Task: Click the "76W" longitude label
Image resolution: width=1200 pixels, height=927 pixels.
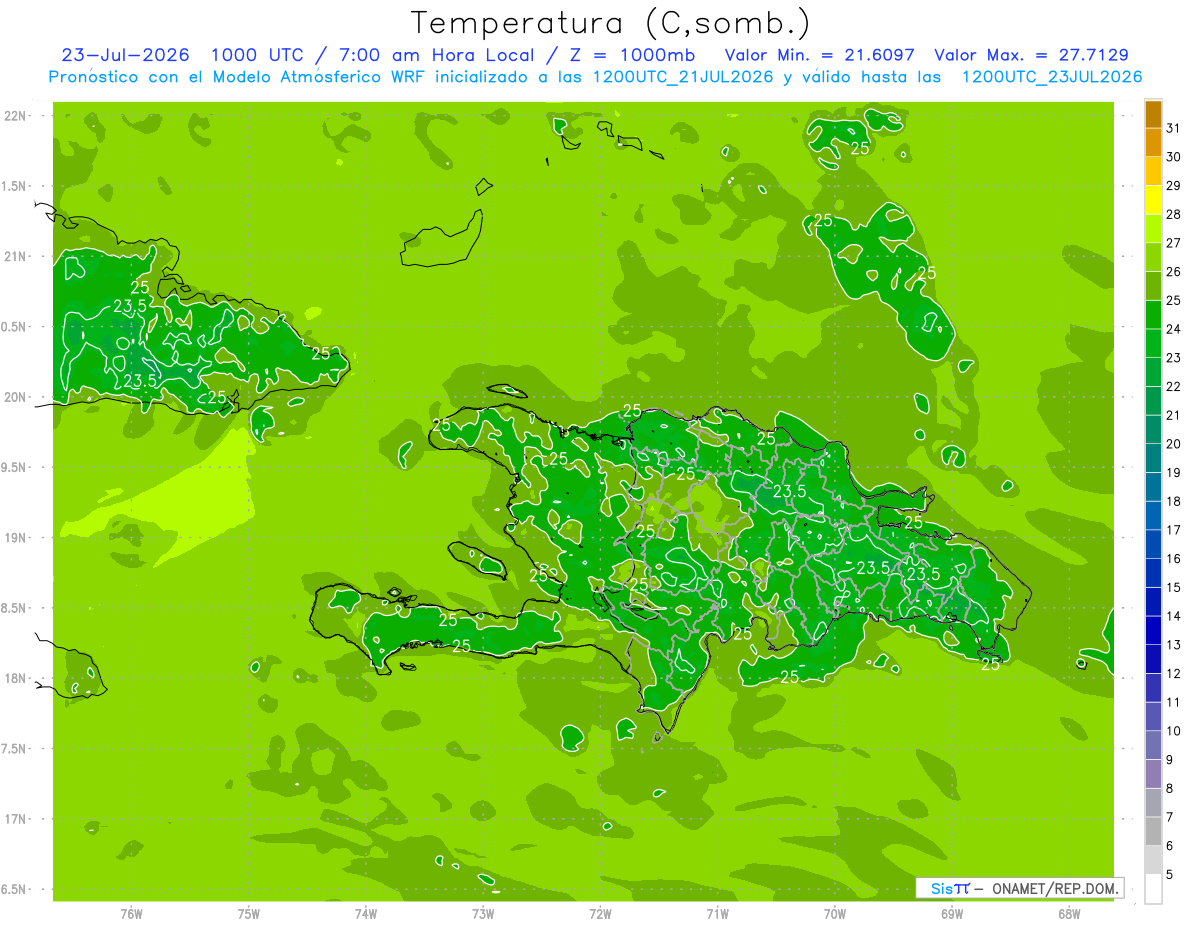Action: 131,914
